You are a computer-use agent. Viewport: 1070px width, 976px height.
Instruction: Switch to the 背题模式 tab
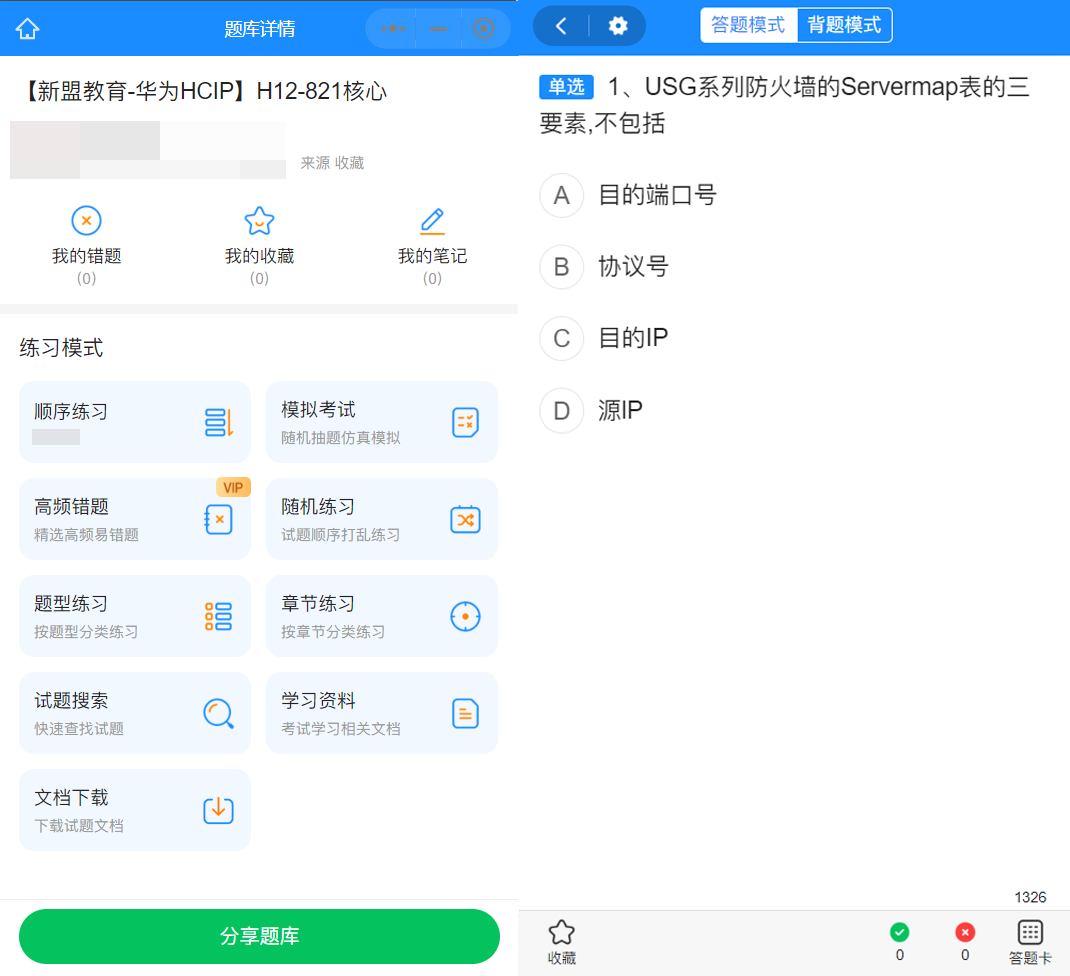[x=844, y=25]
